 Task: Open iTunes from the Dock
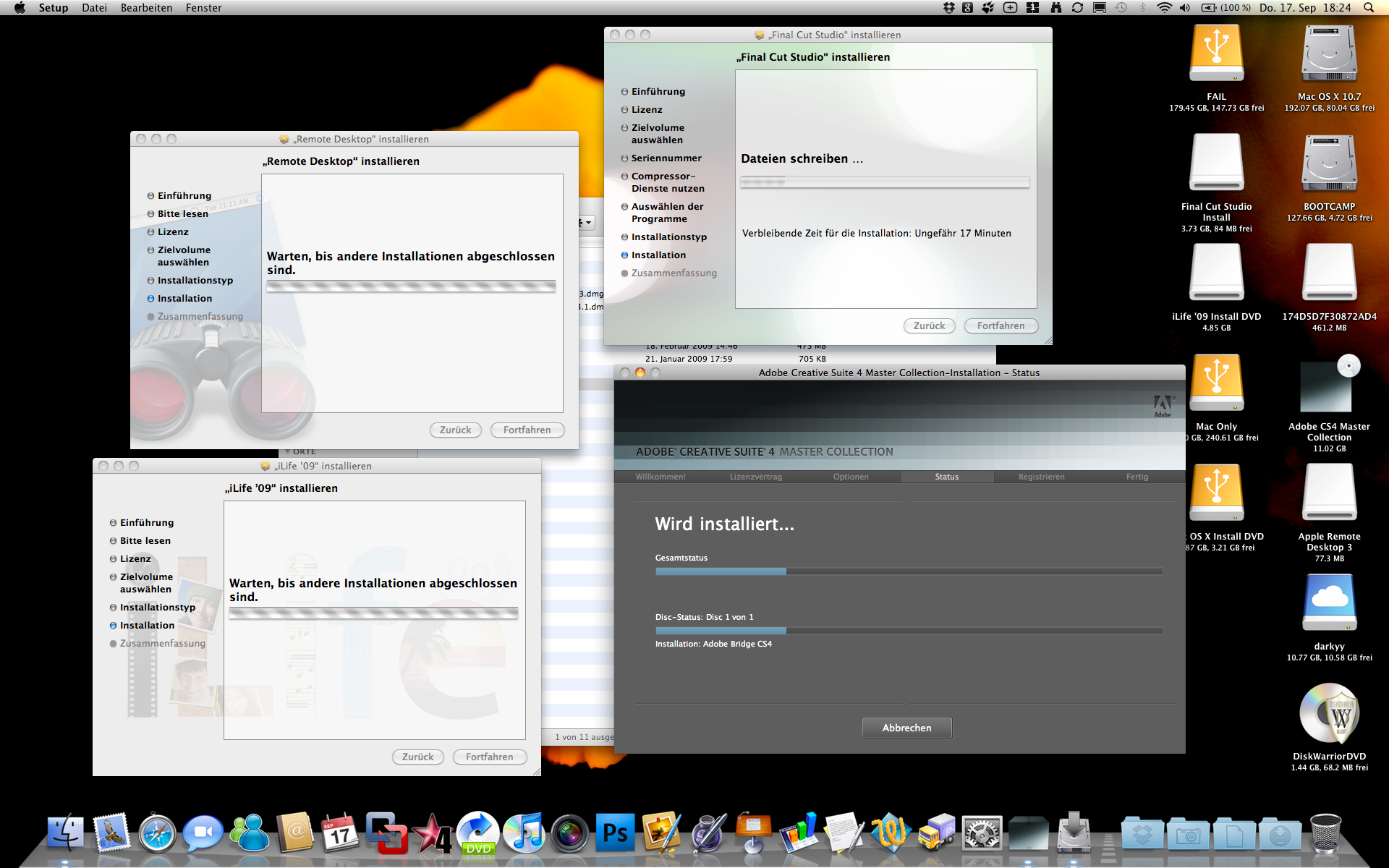[524, 833]
